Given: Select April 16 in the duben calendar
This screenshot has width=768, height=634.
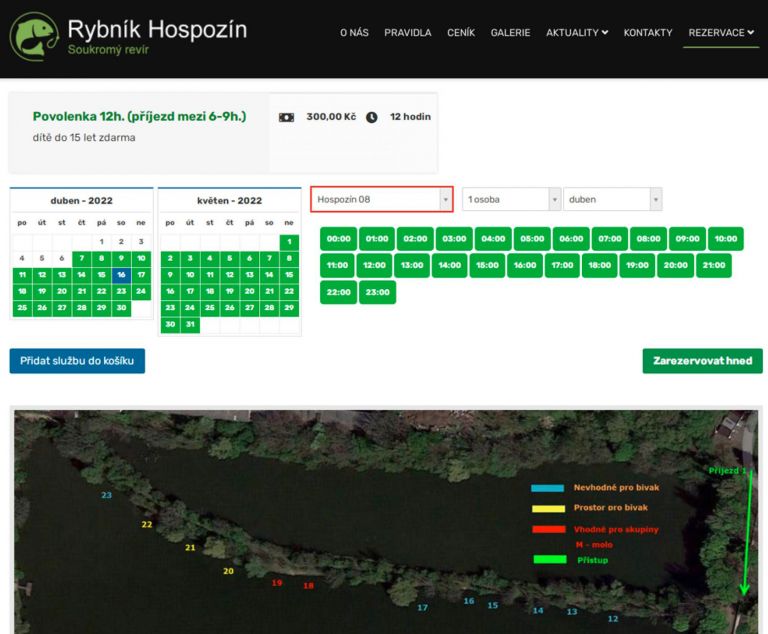Looking at the screenshot, I should pos(121,274).
